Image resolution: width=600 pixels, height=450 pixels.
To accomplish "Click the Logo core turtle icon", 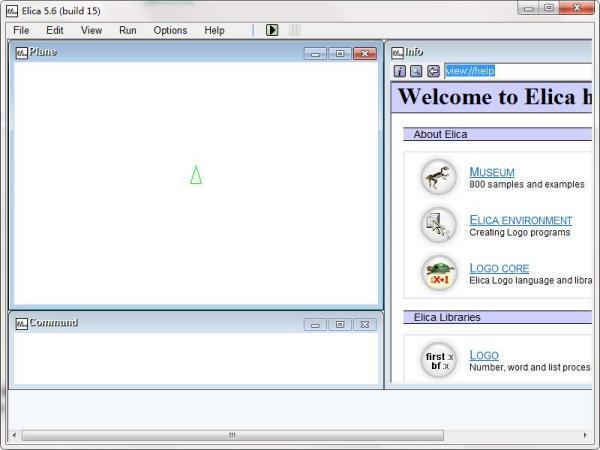I will coord(439,273).
